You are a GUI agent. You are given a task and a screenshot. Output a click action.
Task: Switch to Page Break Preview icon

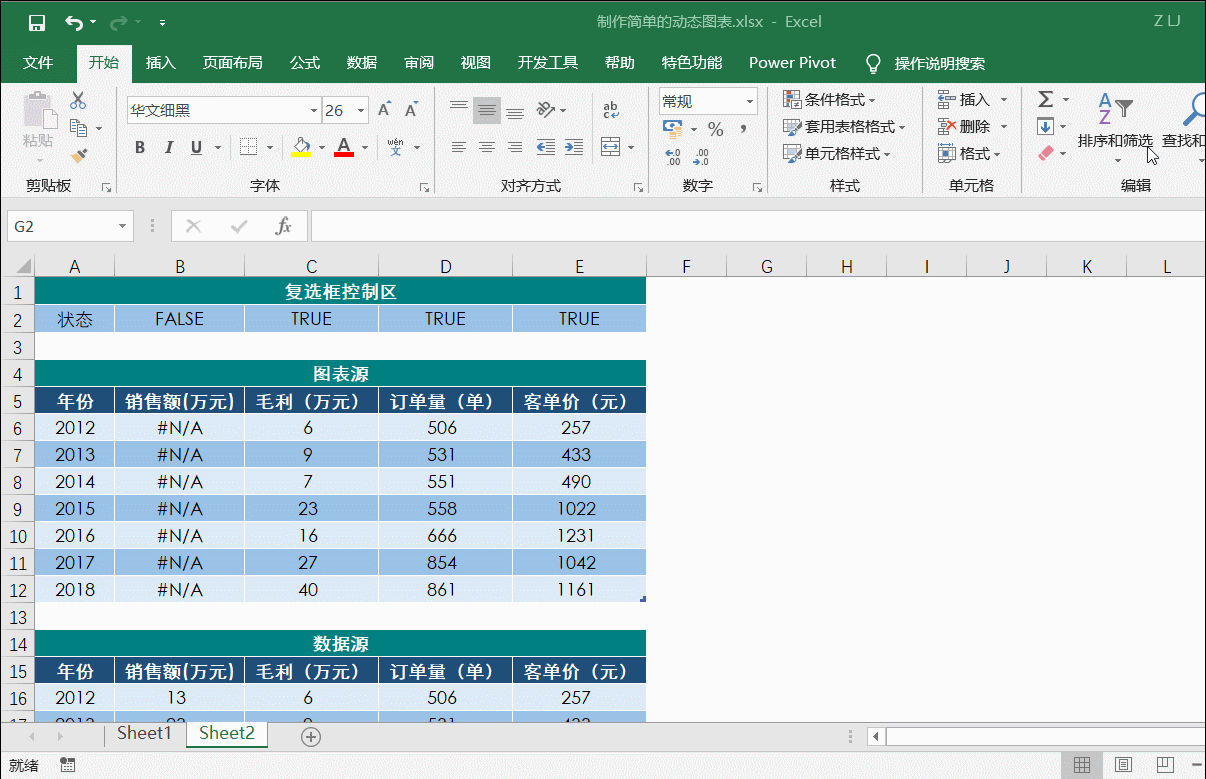[x=1164, y=765]
